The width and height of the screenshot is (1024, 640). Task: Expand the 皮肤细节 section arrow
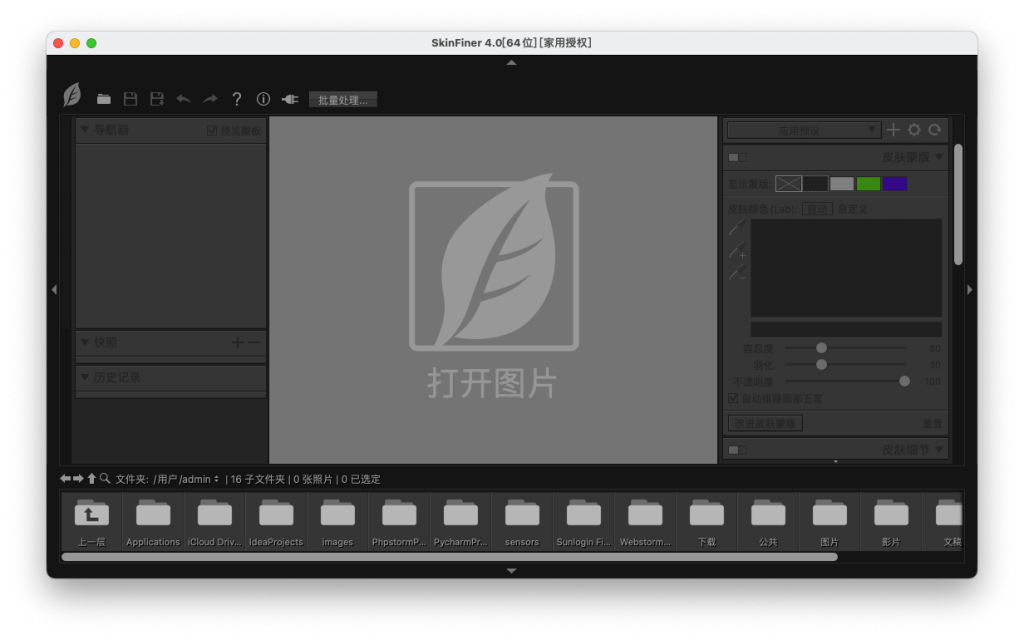click(939, 449)
